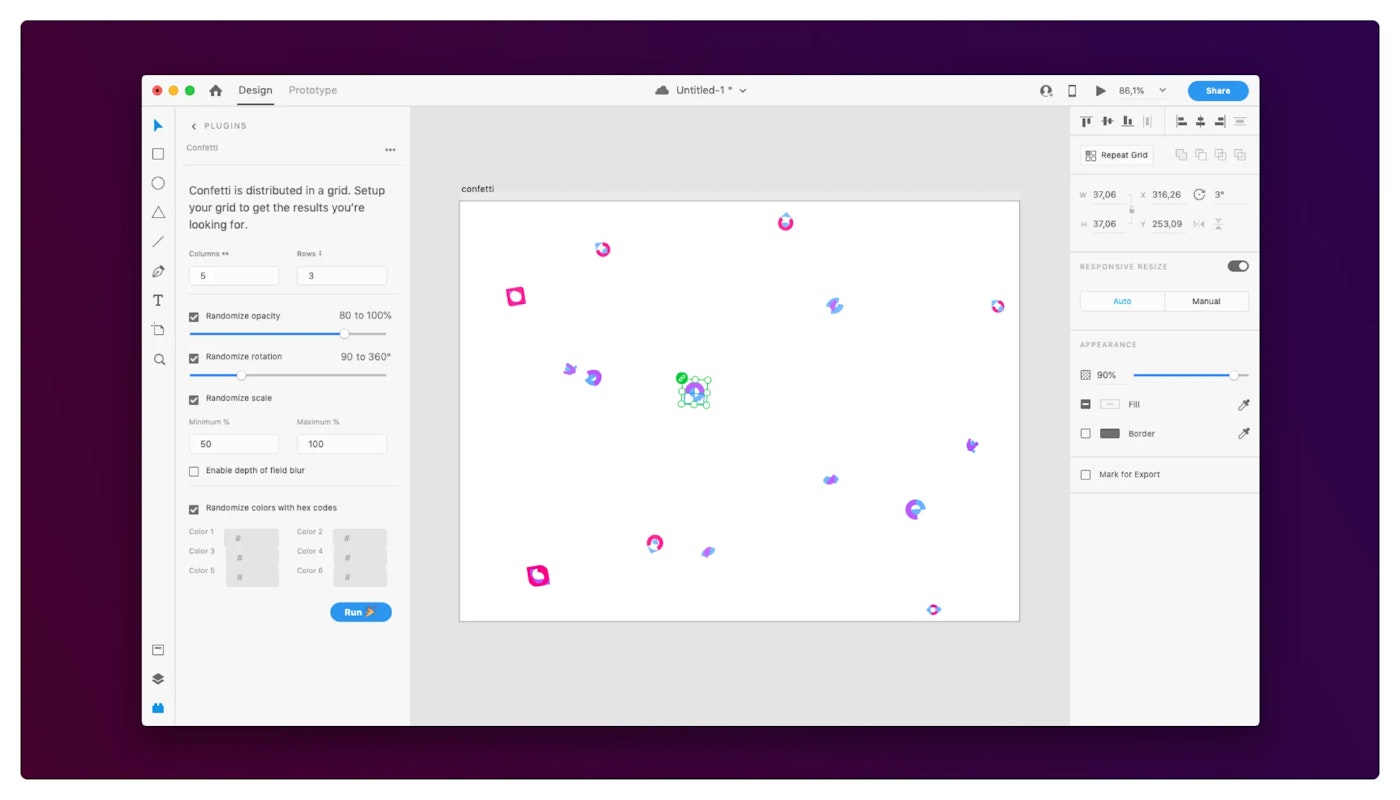Go back to Plugins list
Viewport: 1400px width, 800px height.
pyautogui.click(x=194, y=126)
